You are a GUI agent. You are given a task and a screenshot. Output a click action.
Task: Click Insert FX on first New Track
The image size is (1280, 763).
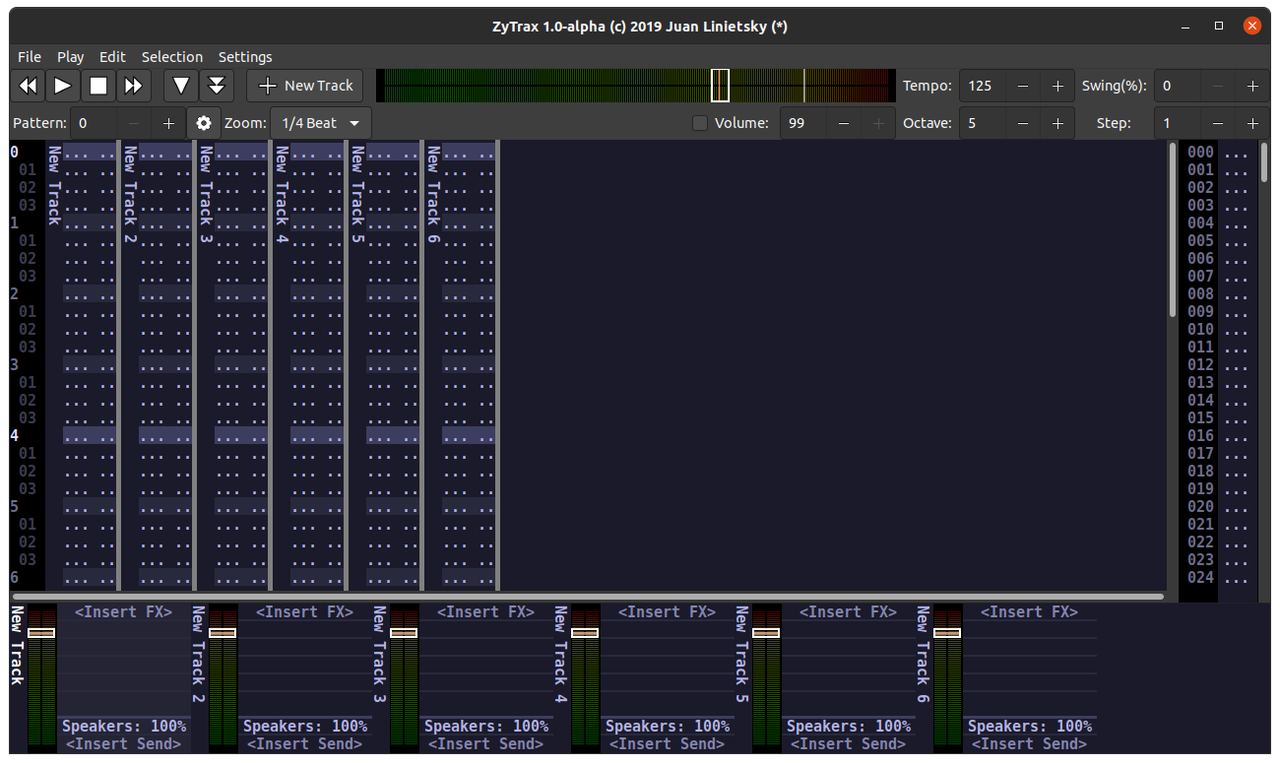123,612
